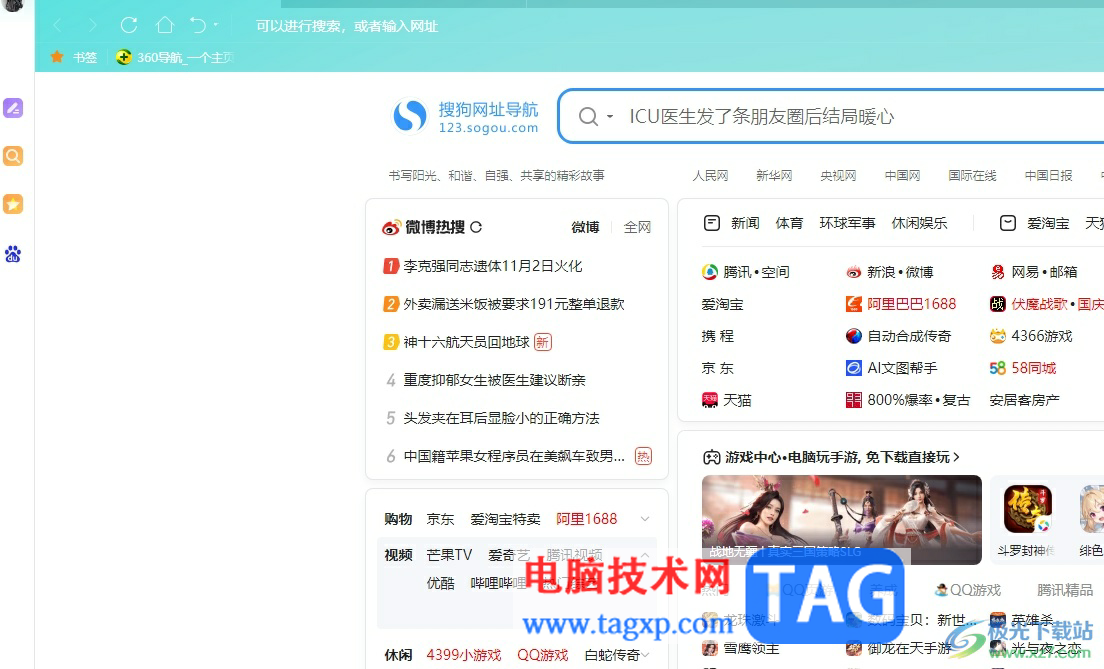This screenshot has width=1104, height=669.
Task: Select the 新闻 category tab
Action: click(745, 223)
